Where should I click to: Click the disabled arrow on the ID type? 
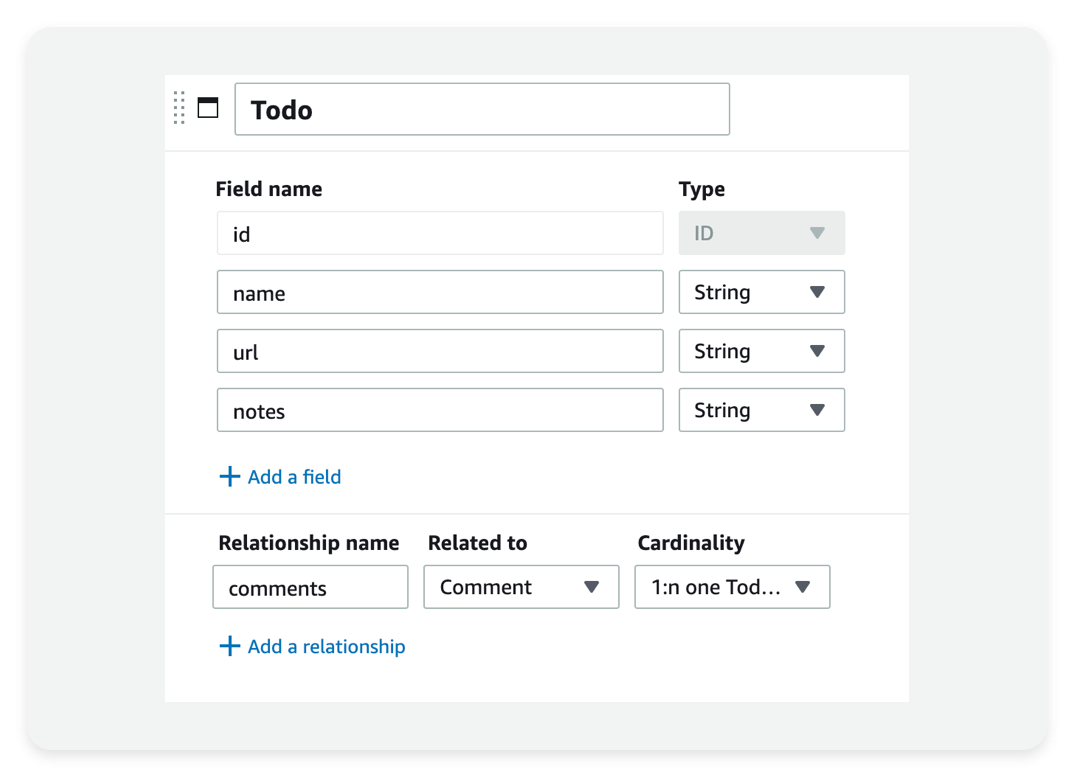(x=818, y=232)
